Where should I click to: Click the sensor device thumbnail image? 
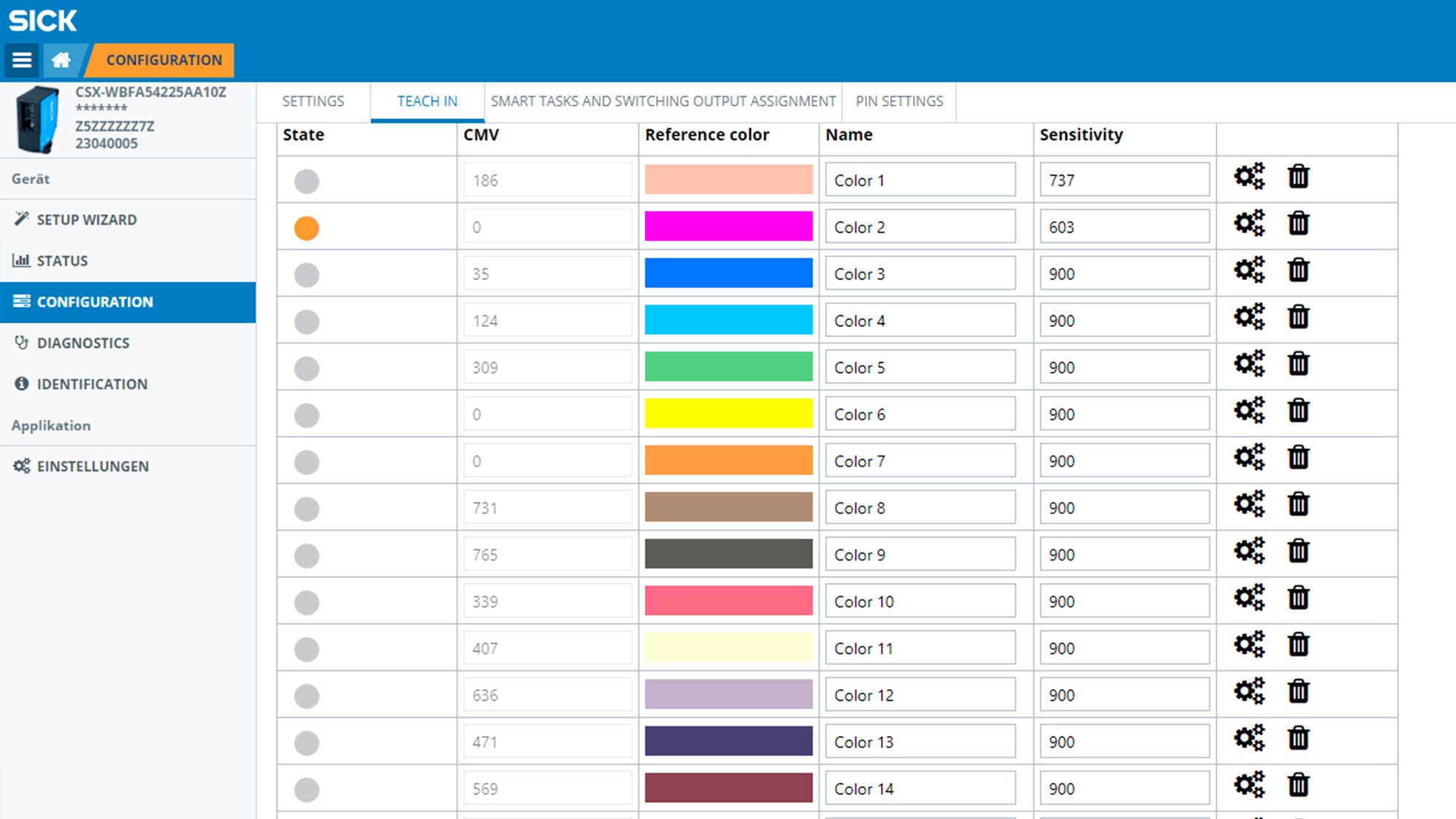click(36, 119)
